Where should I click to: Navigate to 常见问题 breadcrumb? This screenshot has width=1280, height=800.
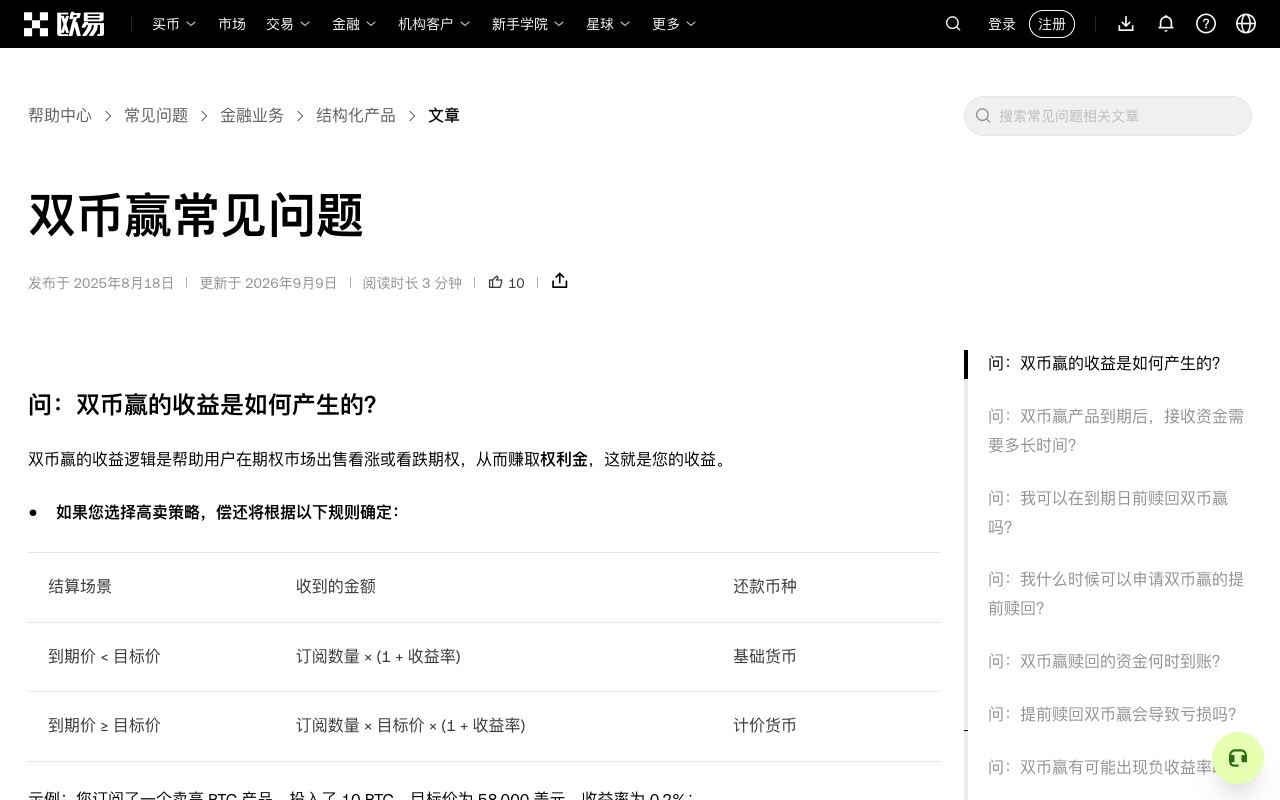pyautogui.click(x=156, y=116)
